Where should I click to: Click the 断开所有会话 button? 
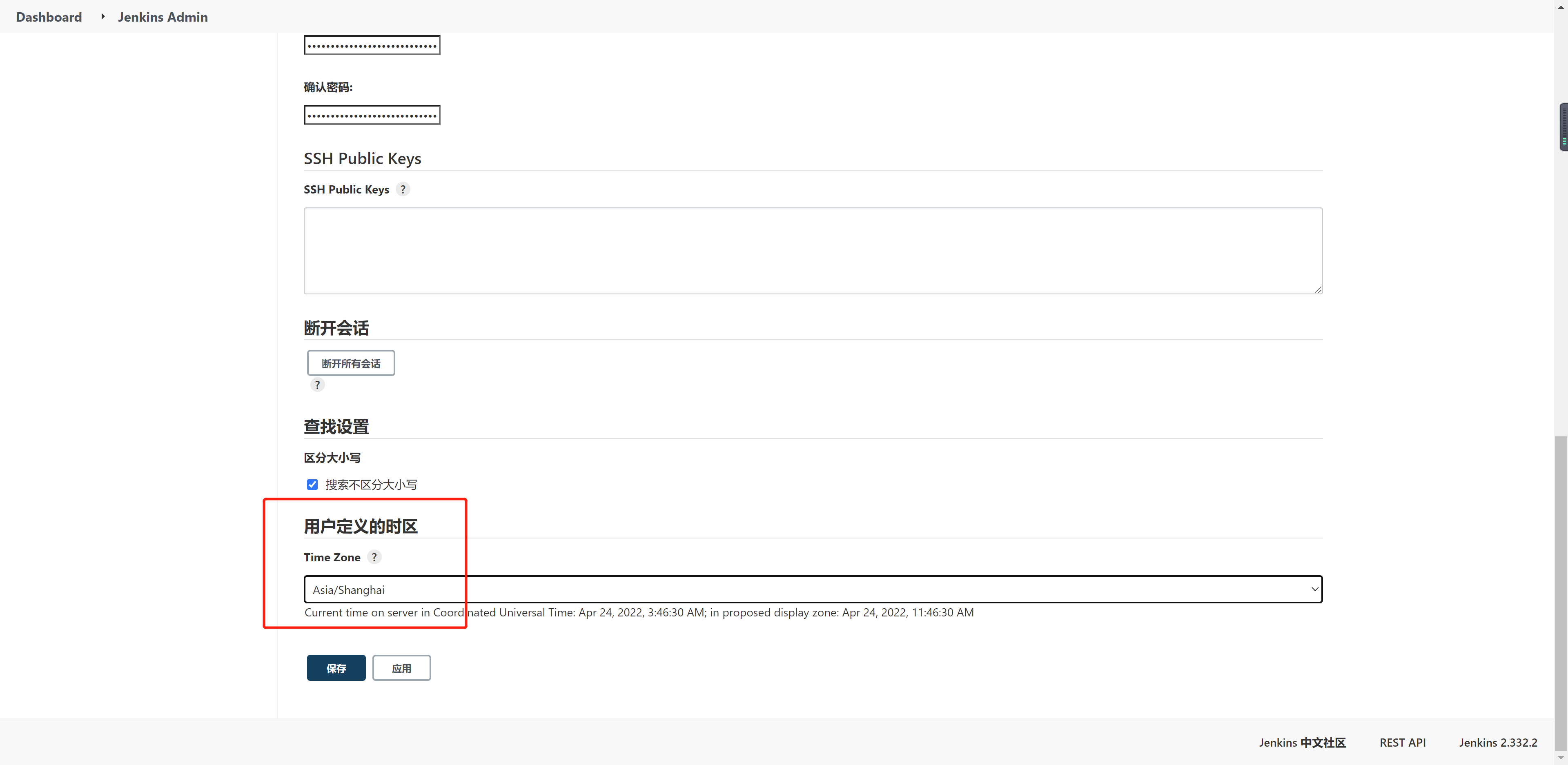[351, 363]
